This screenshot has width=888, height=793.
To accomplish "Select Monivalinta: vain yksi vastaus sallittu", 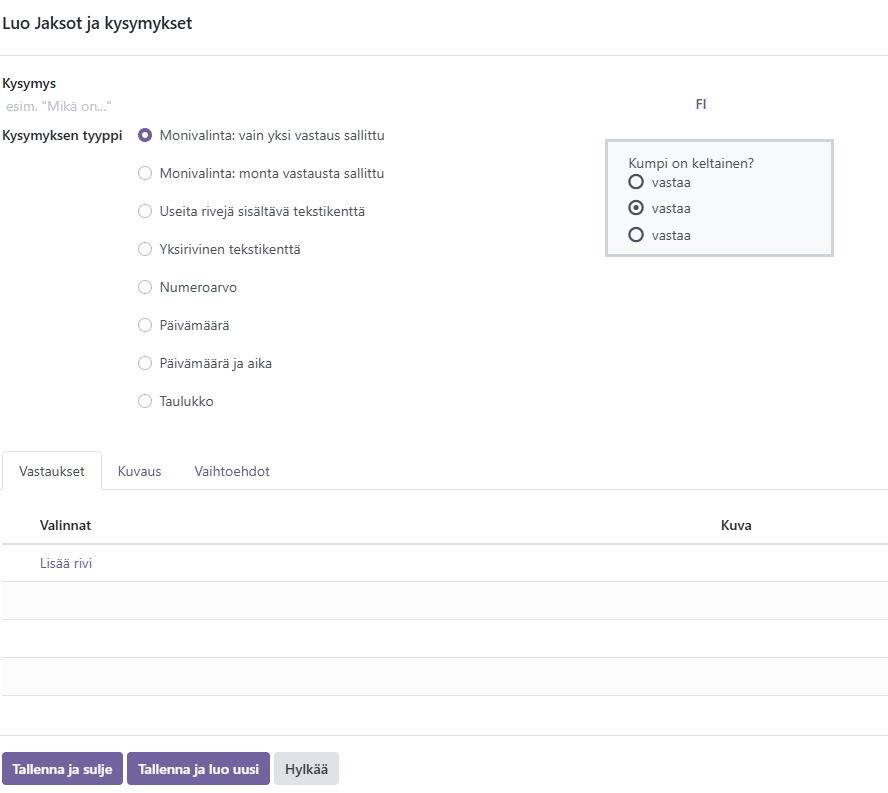I will coord(145,135).
